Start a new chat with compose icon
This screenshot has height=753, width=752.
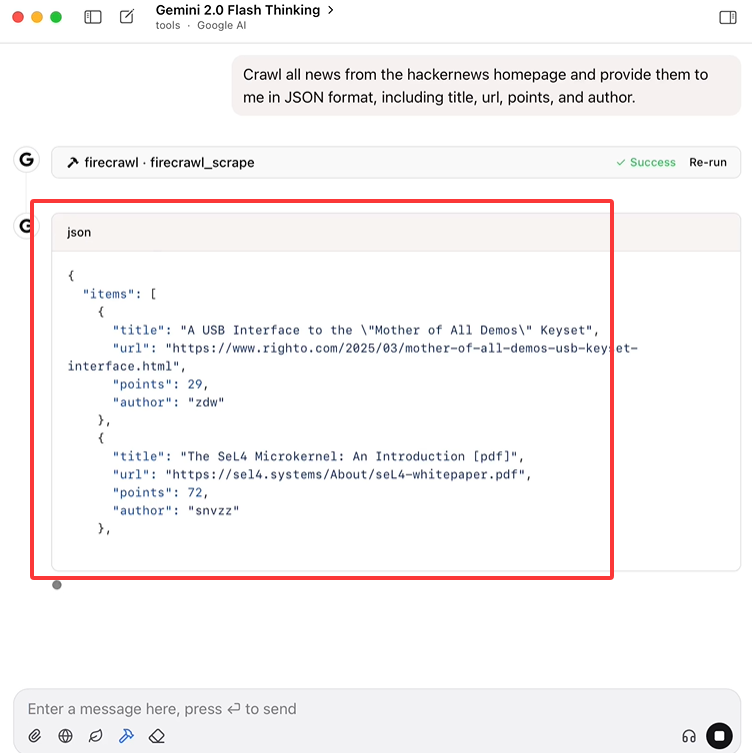tap(127, 17)
